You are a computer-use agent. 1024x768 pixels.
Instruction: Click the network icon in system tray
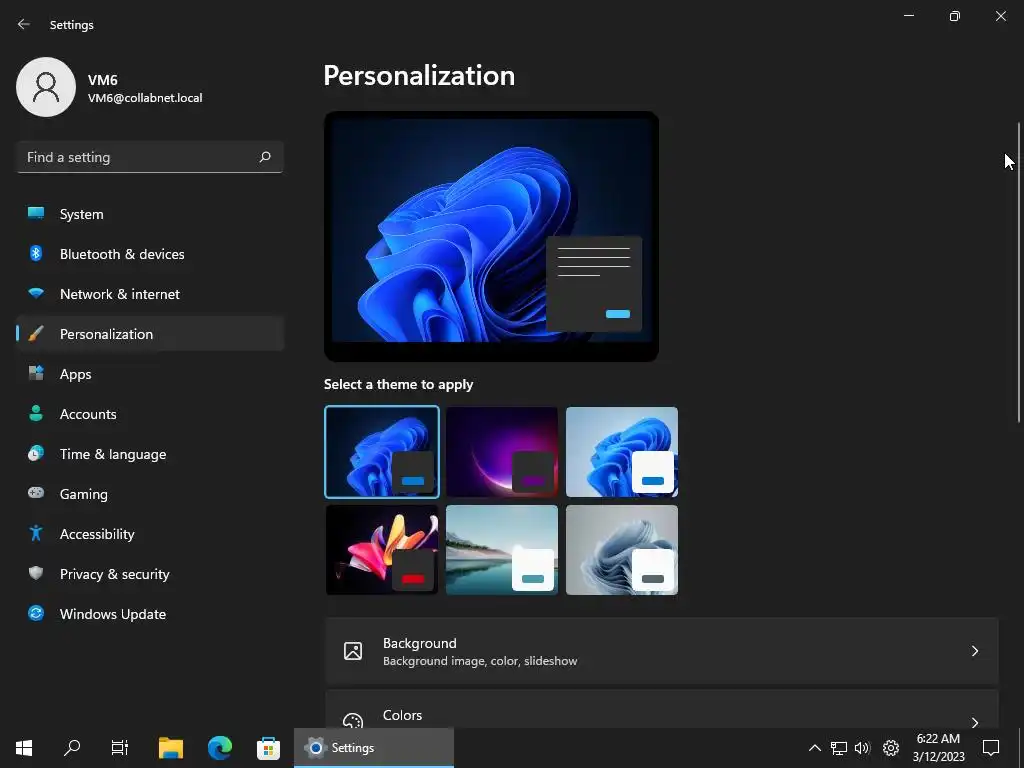coord(839,748)
